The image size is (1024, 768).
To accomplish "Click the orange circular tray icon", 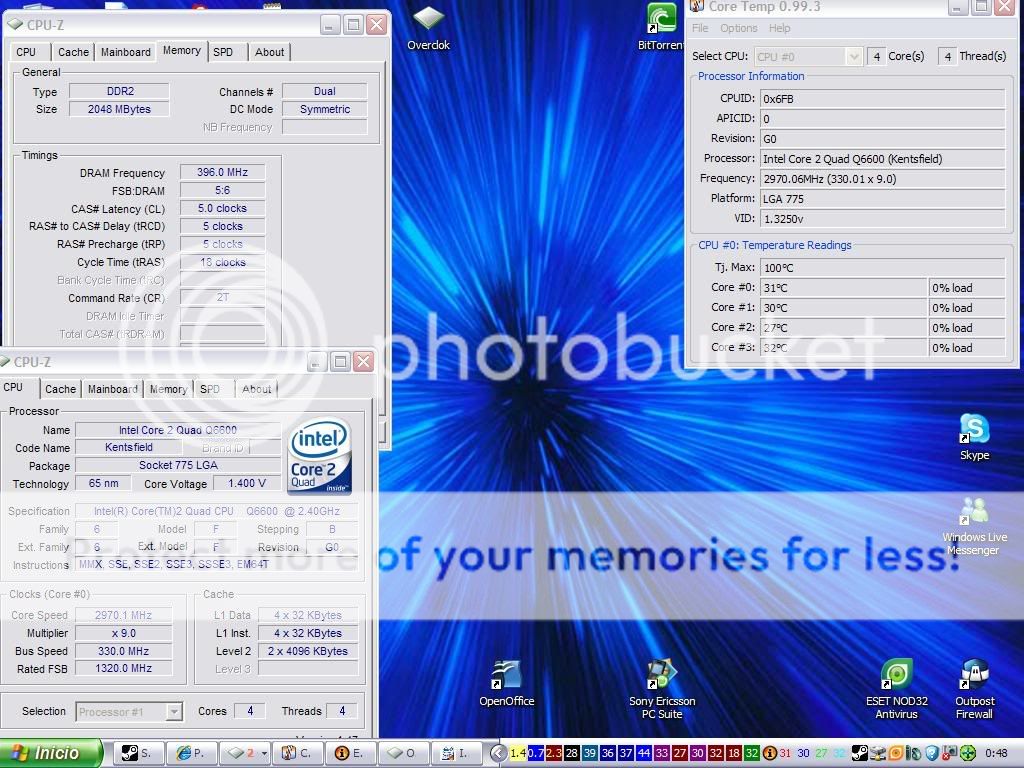I will 895,753.
